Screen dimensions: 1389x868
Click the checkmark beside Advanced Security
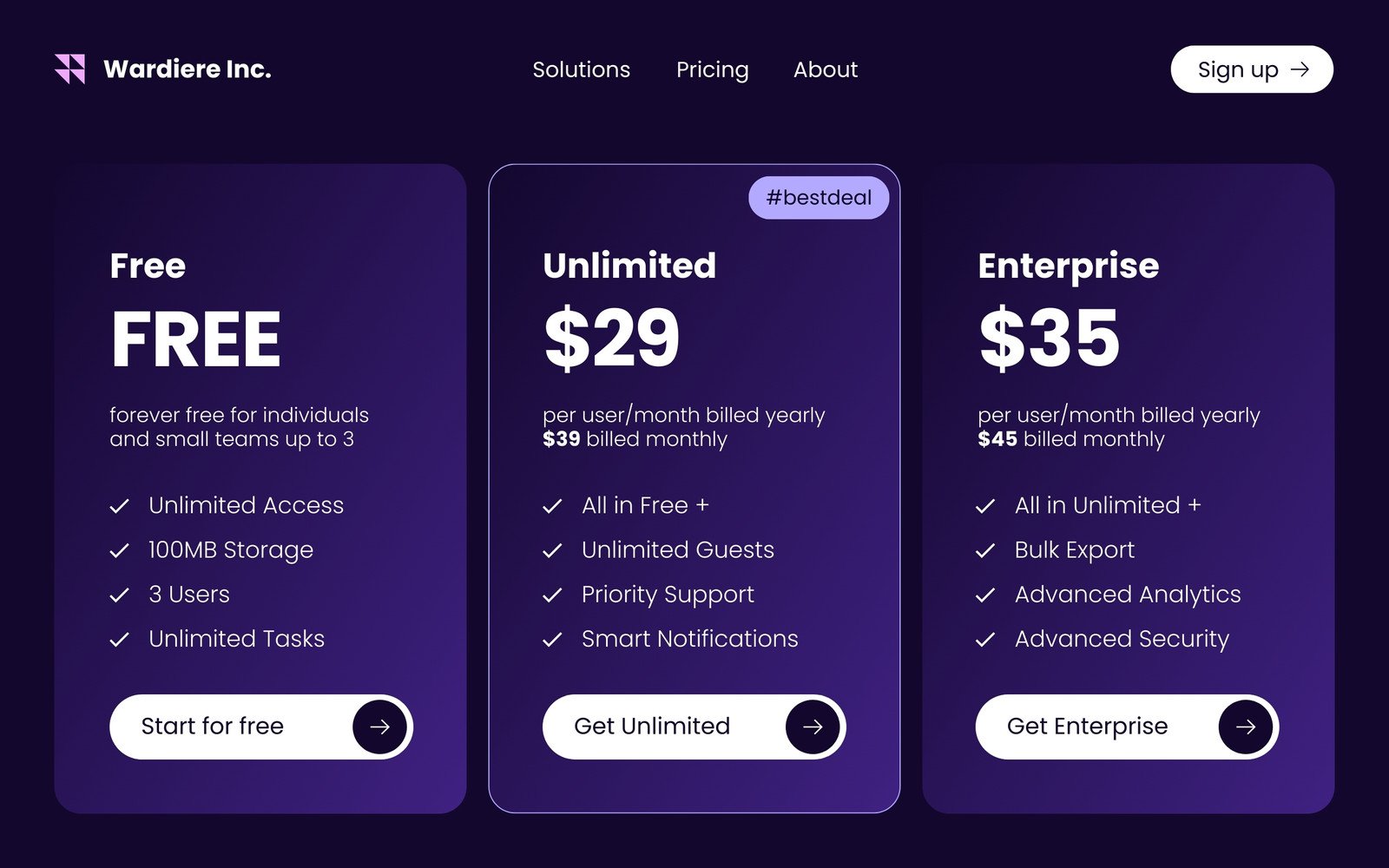[987, 639]
